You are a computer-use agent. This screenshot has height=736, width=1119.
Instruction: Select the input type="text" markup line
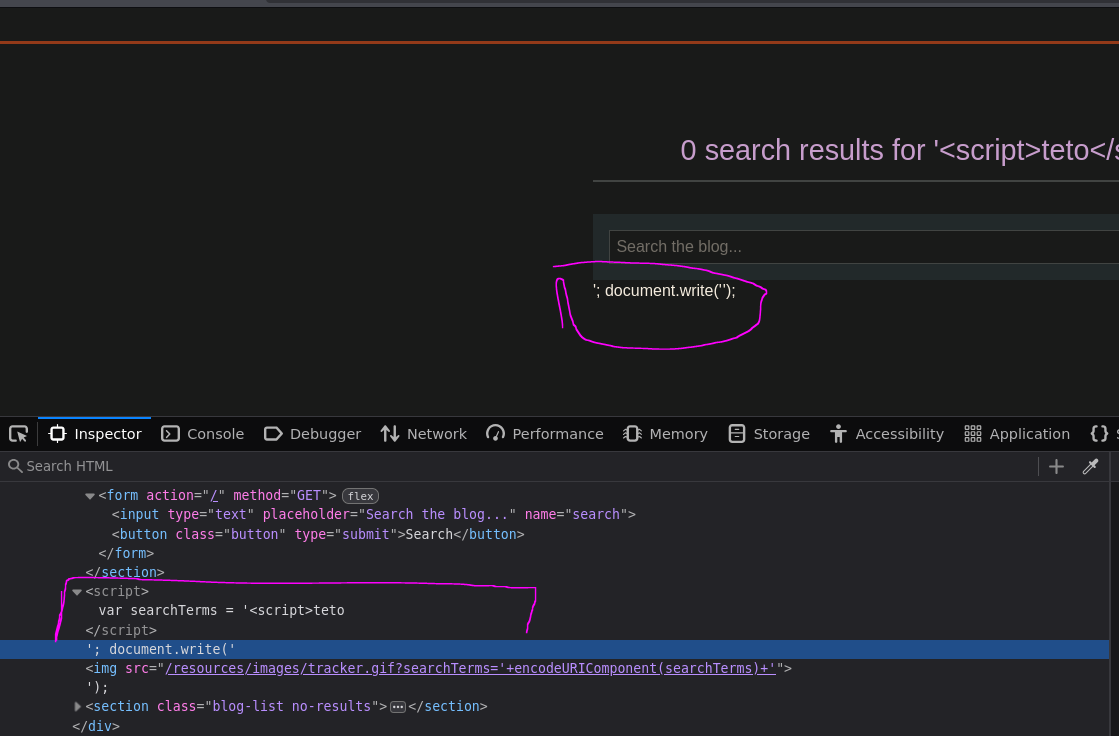click(373, 514)
